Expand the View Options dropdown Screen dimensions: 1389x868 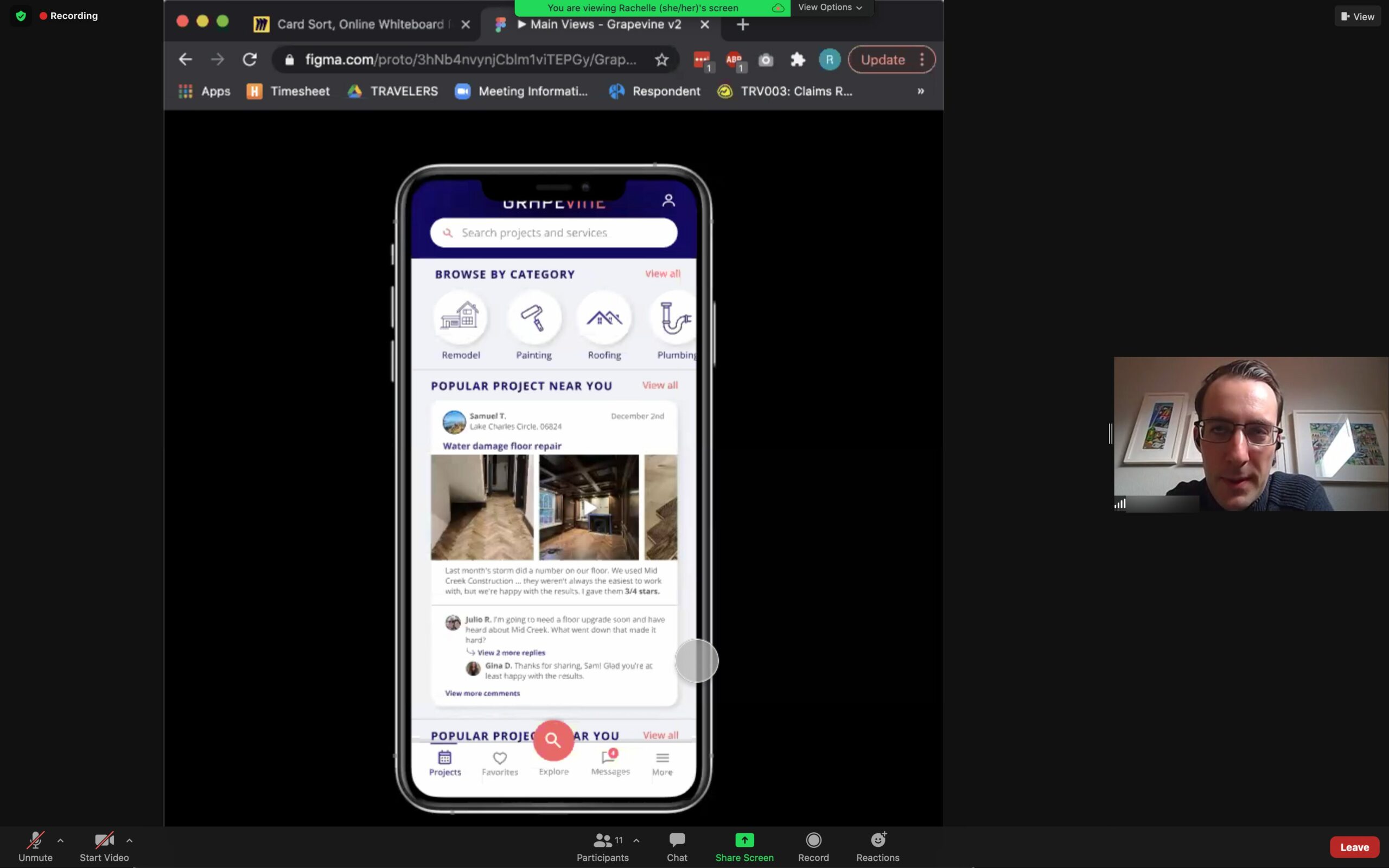click(x=830, y=8)
